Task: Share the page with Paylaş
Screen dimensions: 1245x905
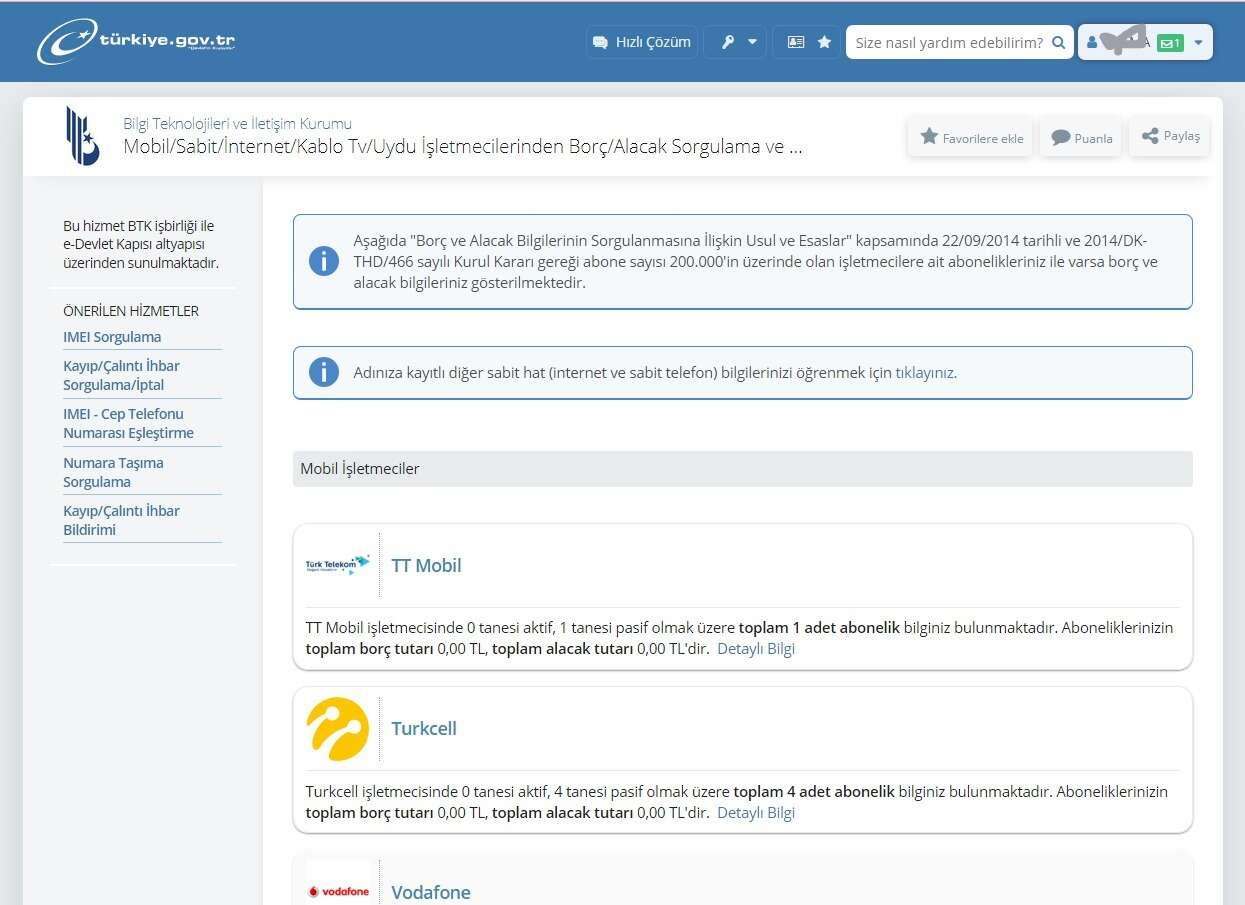Action: (1169, 136)
